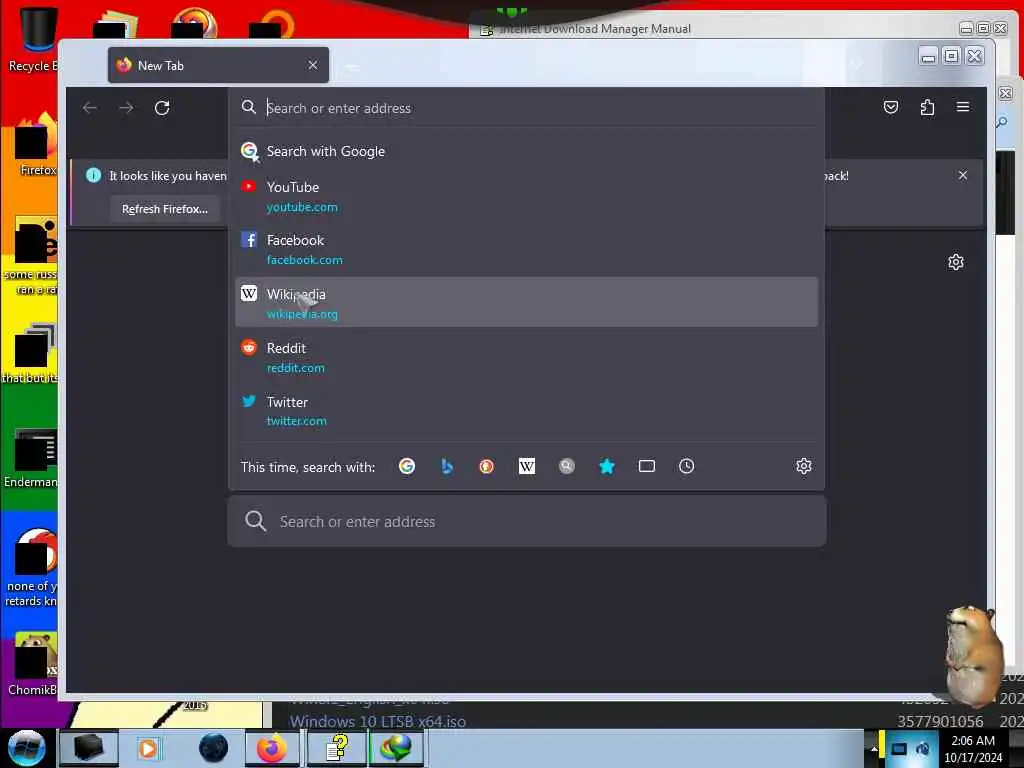Search this time with Google icon
Image resolution: width=1024 pixels, height=768 pixels.
coord(407,466)
